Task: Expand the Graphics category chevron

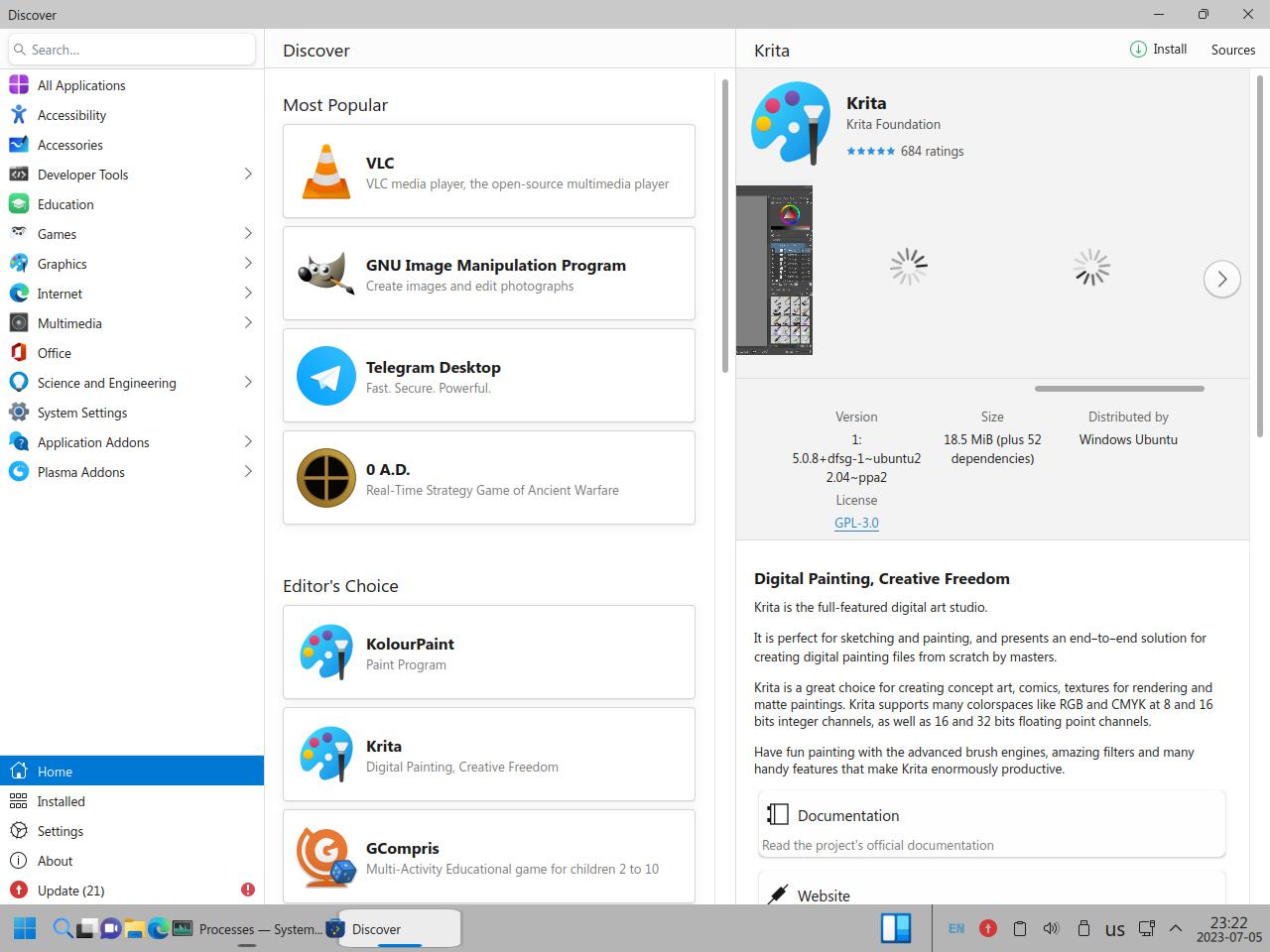Action: [x=248, y=264]
